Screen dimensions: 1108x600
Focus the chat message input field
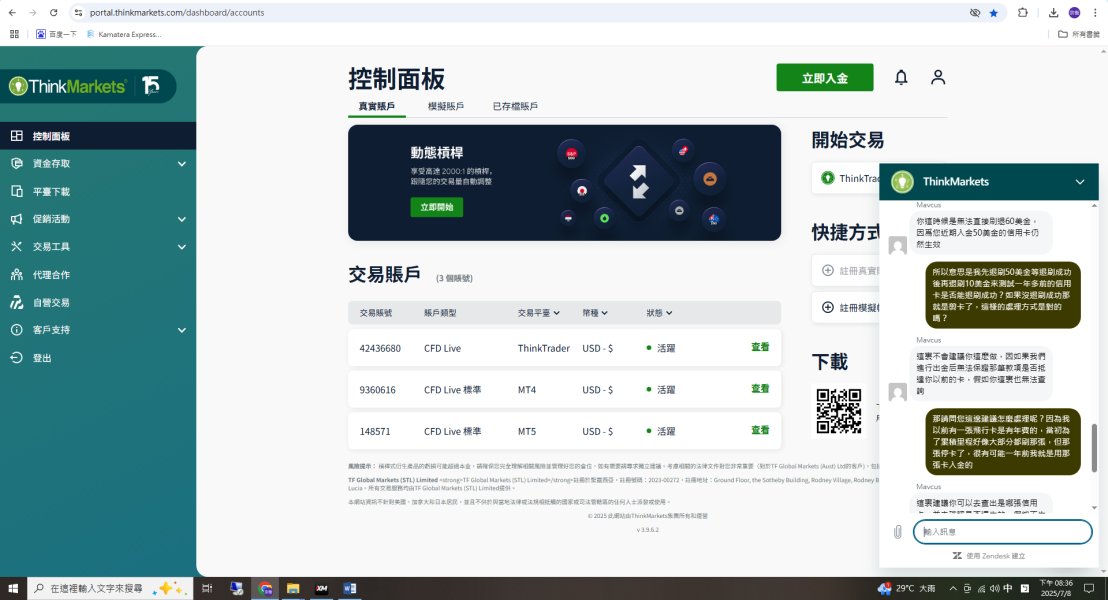[1003, 532]
